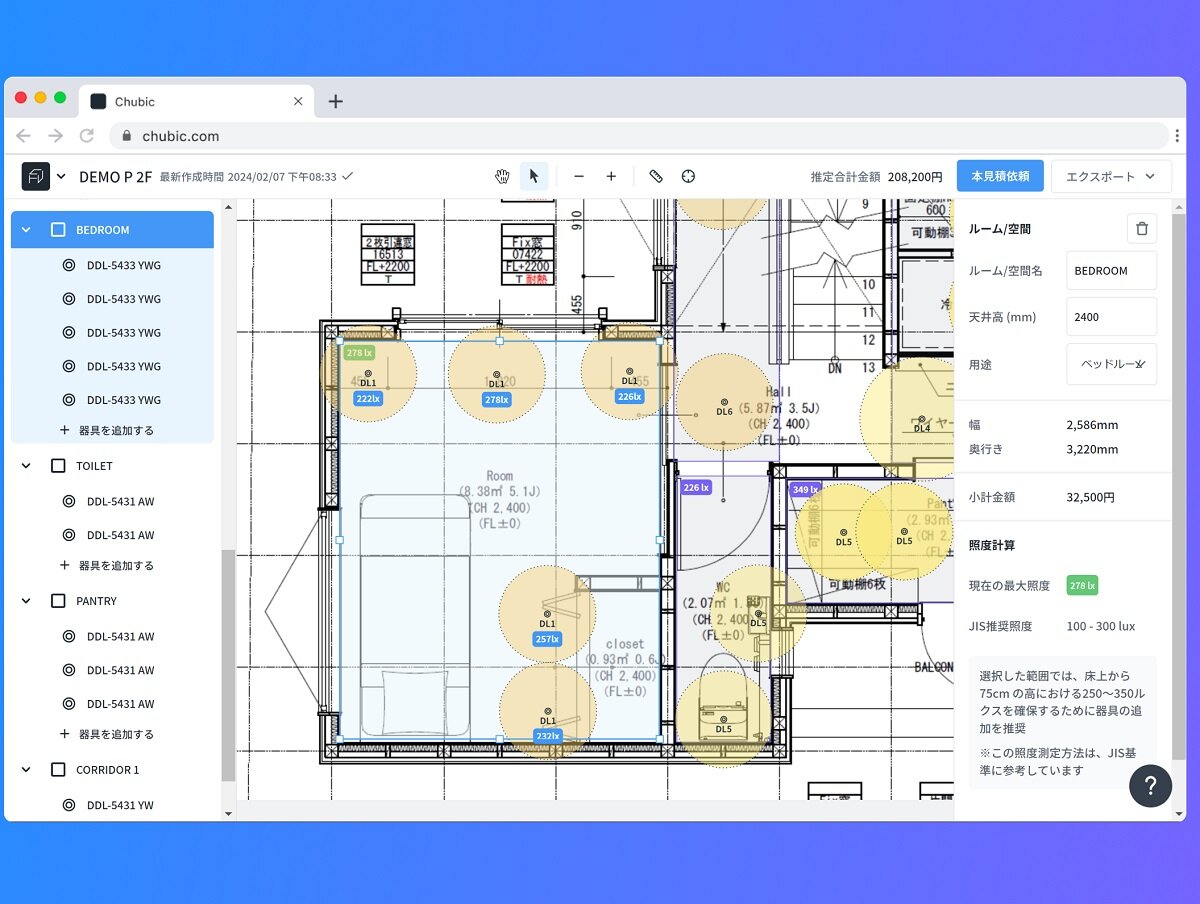Screen dimensions: 1200x904
Task: Click the purple 226 lx room badge
Action: tap(696, 488)
